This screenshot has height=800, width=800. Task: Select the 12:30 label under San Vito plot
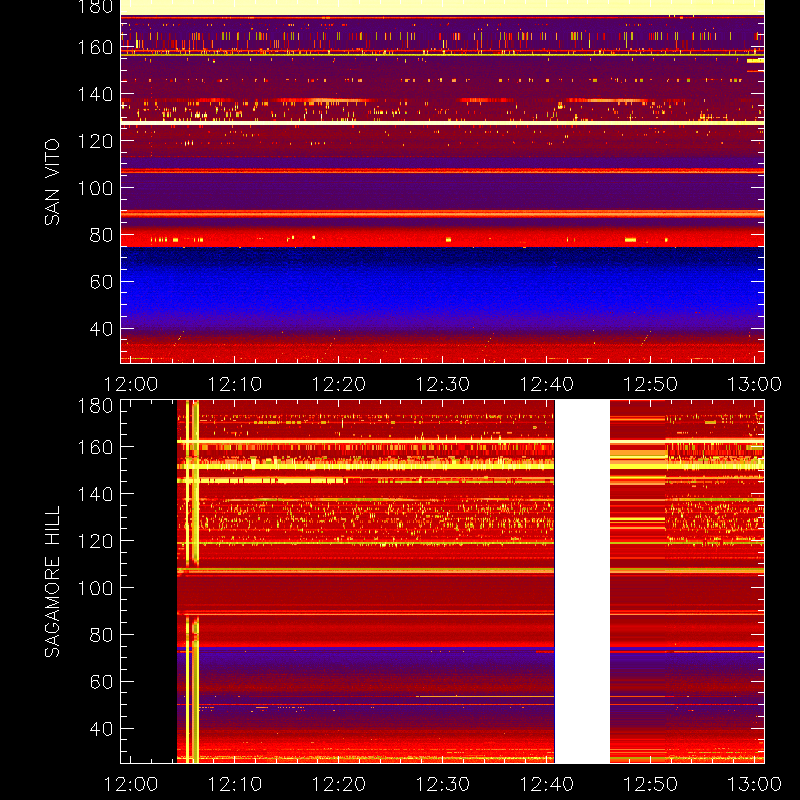point(443,384)
